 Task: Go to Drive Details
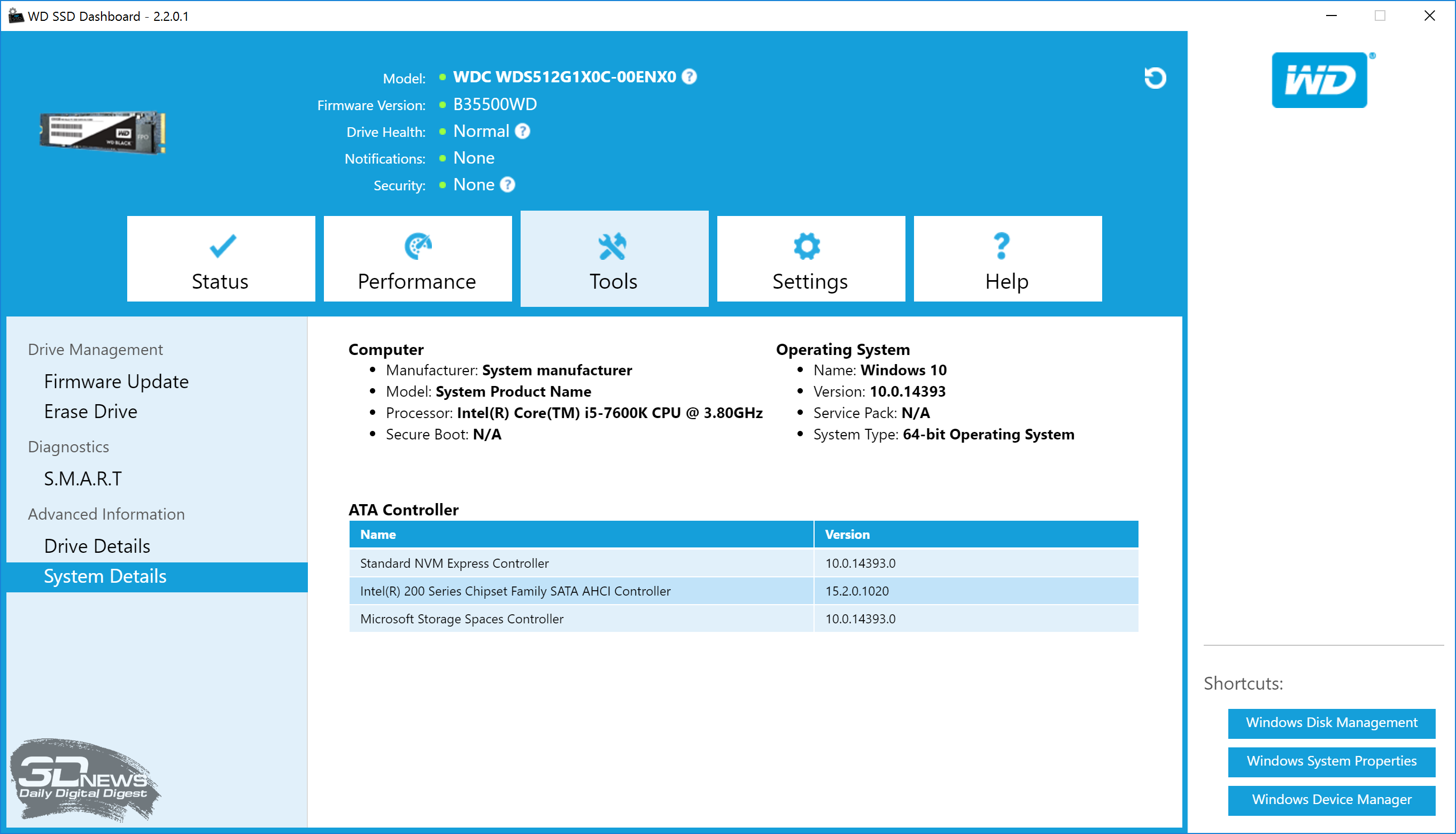[97, 546]
